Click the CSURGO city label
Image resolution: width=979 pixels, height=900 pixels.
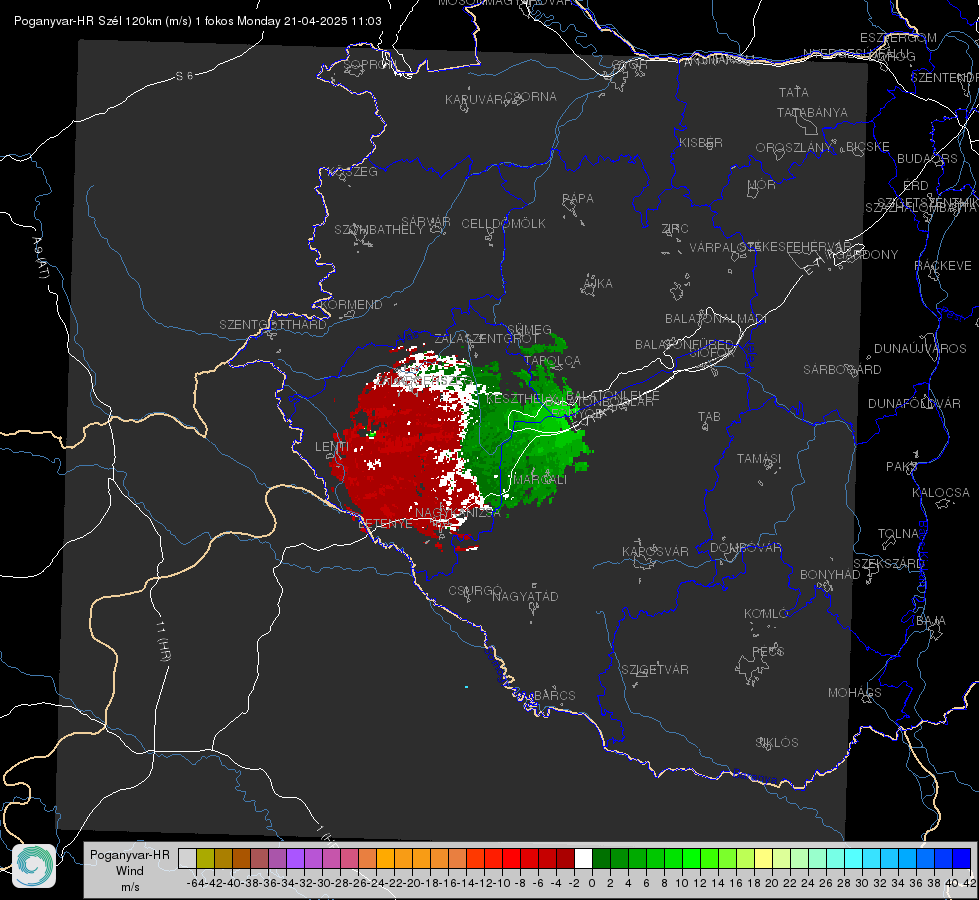[475, 591]
